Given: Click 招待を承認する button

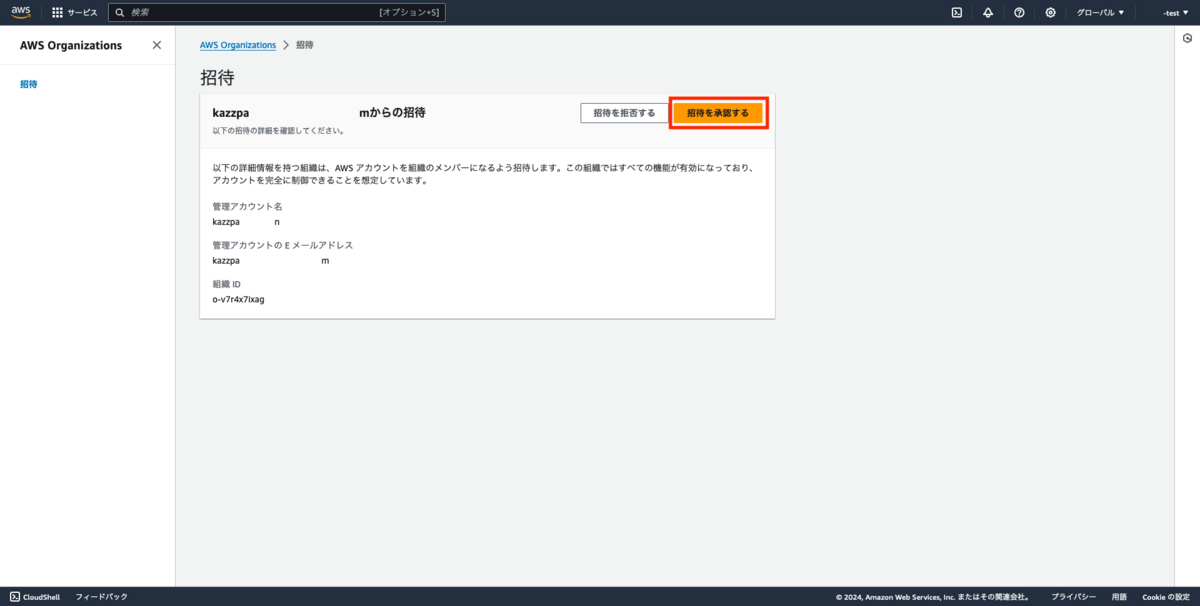Looking at the screenshot, I should (x=718, y=113).
